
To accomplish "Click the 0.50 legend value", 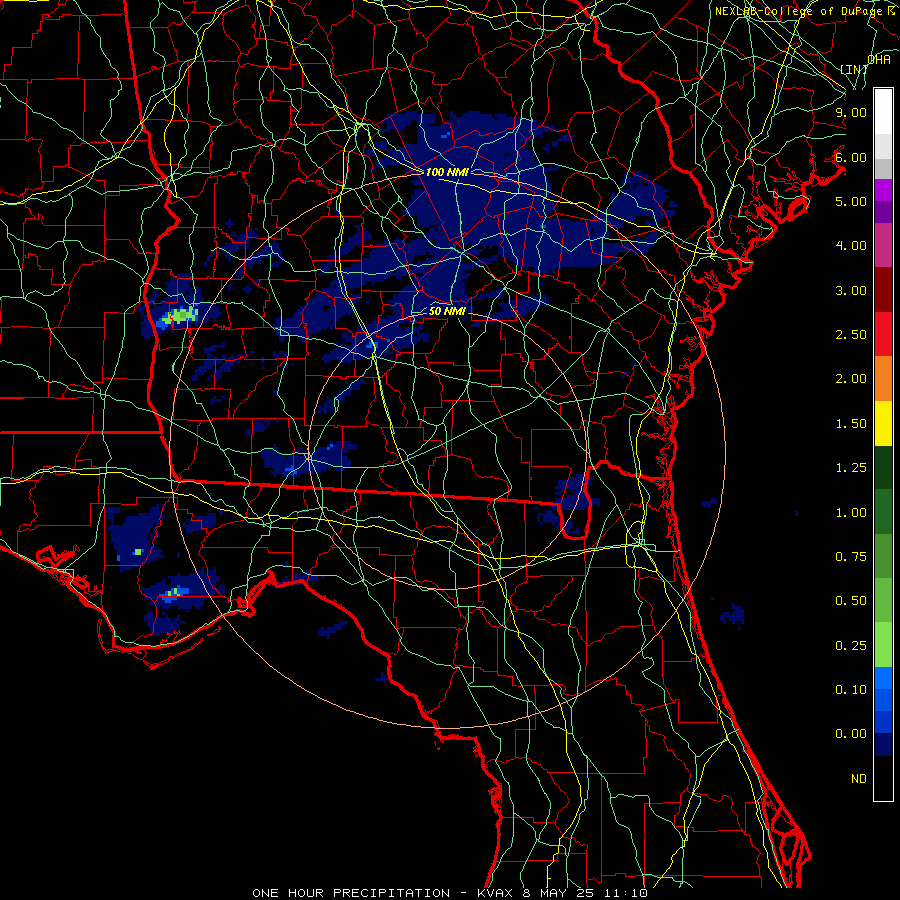I will [851, 601].
